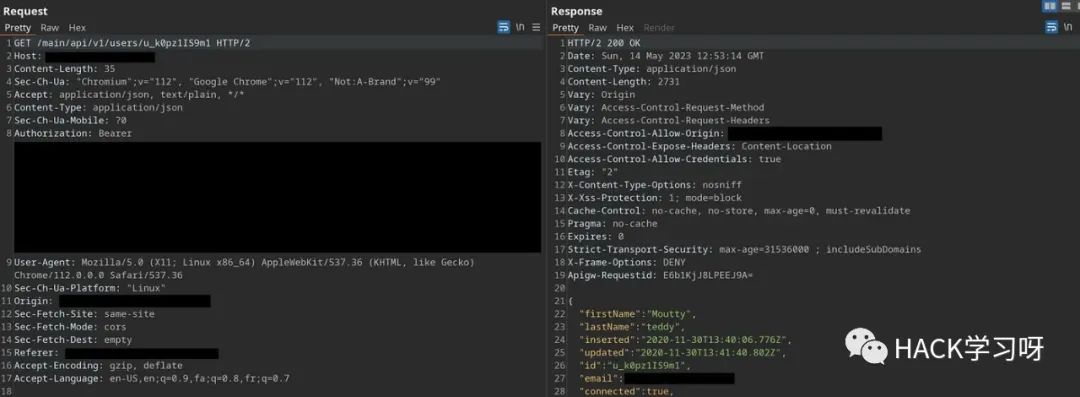
Task: Switch Response panel to Raw tab
Action: click(x=598, y=28)
